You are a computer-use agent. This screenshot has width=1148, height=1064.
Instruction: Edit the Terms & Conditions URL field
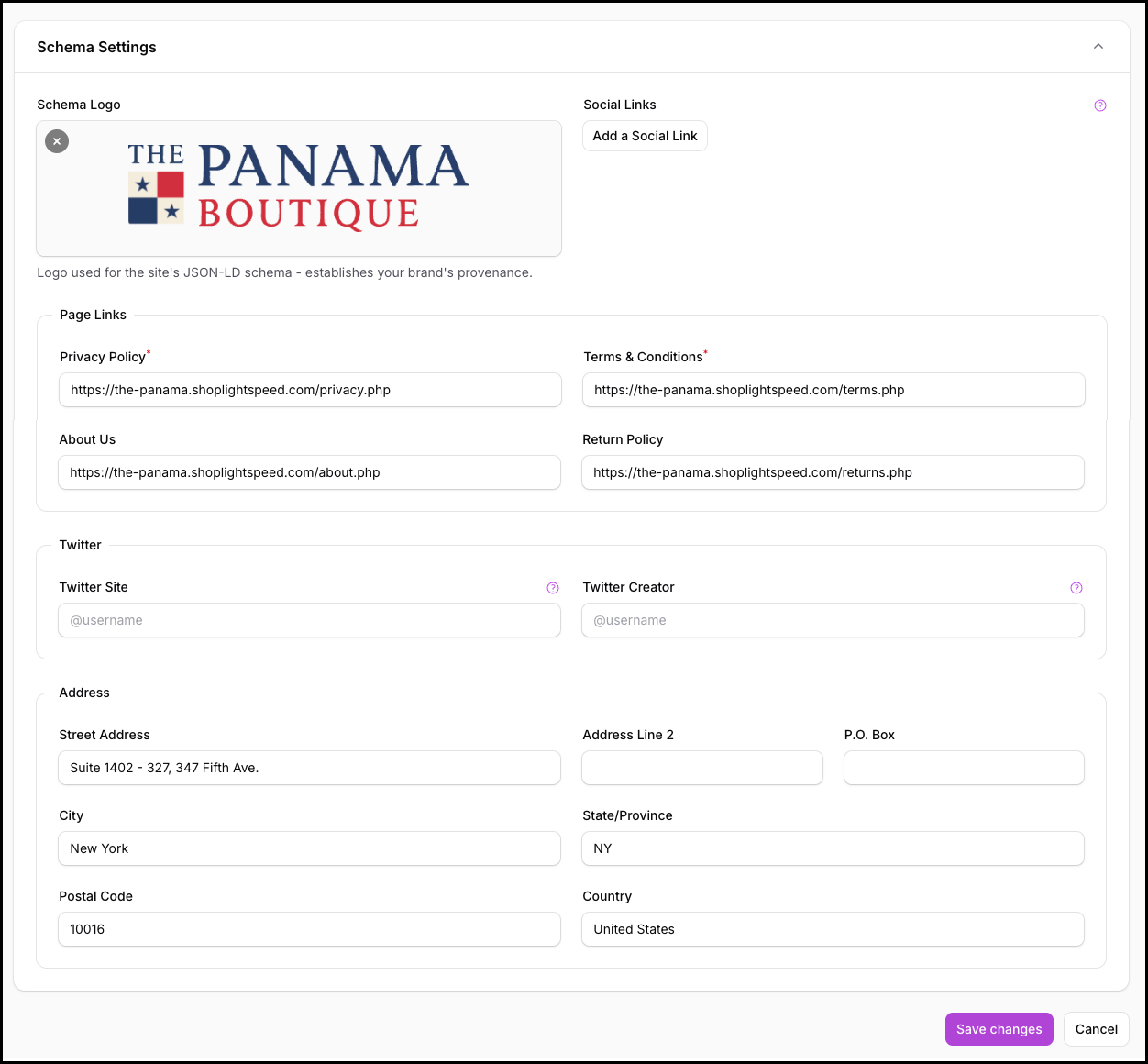coord(833,390)
